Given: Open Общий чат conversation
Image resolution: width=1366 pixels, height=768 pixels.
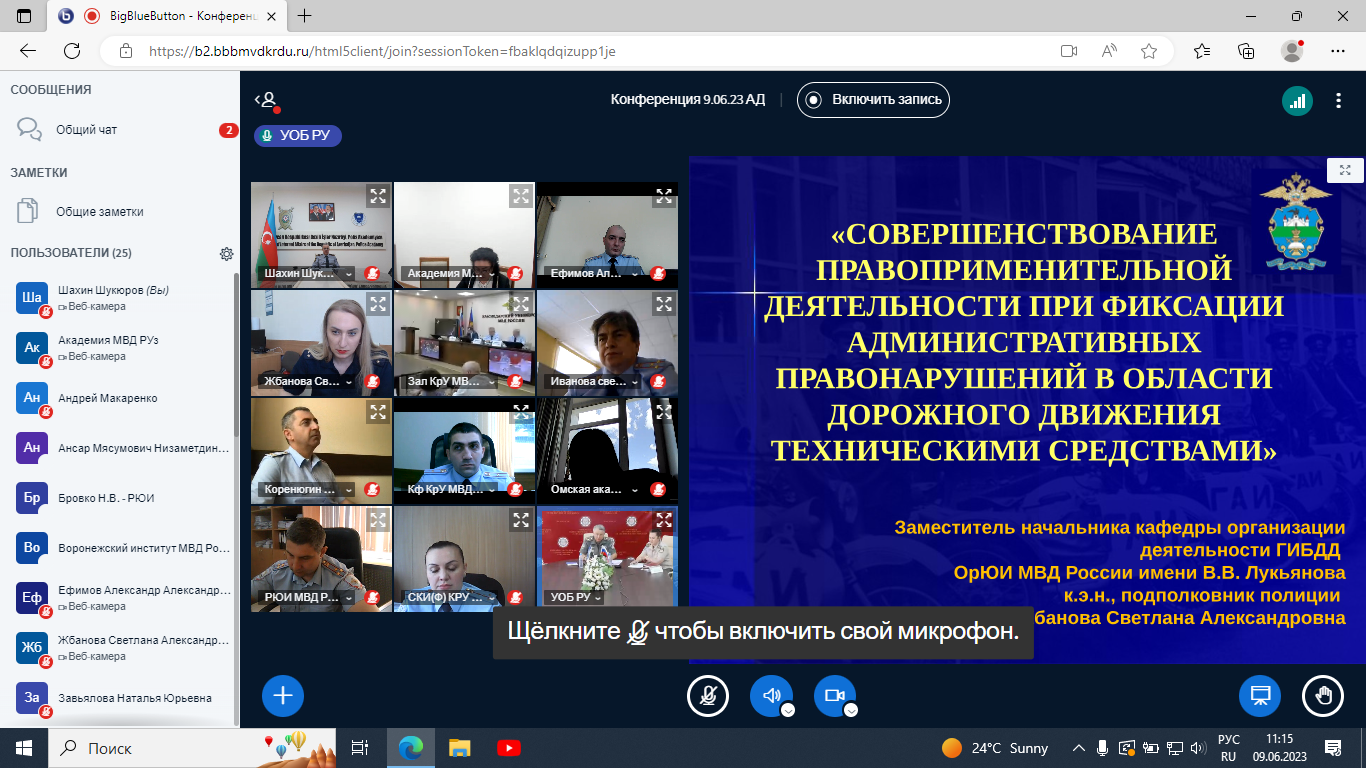Looking at the screenshot, I should click(86, 129).
